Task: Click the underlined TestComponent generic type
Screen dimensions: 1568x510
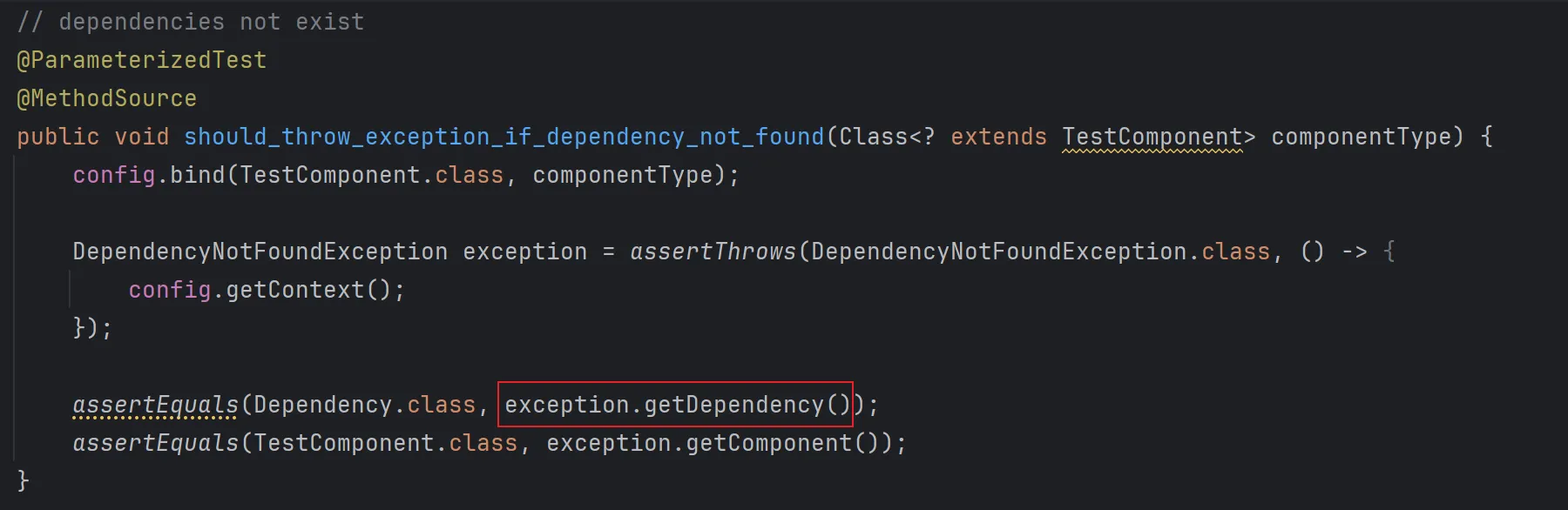Action: [1152, 137]
